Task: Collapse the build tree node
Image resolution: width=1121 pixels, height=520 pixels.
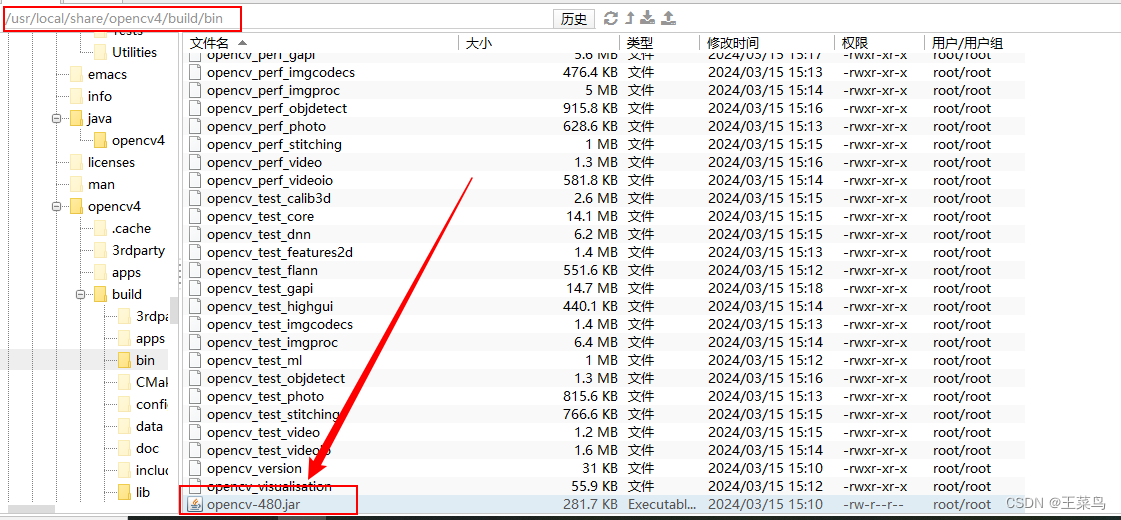Action: pyautogui.click(x=81, y=295)
